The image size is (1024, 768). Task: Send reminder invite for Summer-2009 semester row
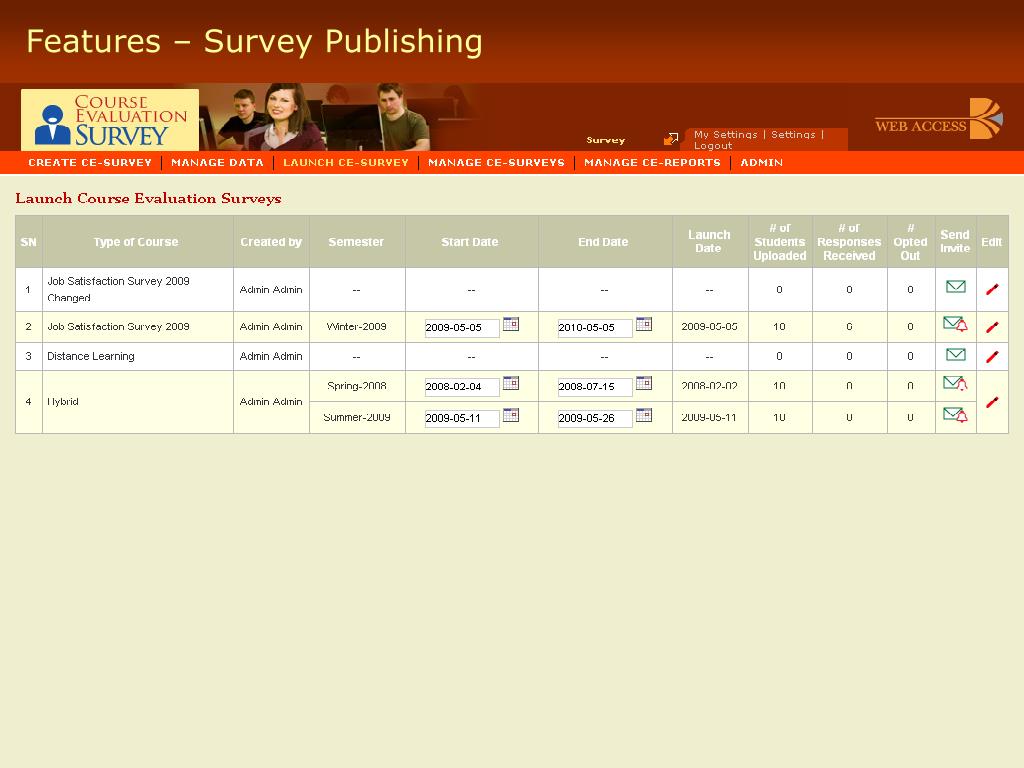955,414
